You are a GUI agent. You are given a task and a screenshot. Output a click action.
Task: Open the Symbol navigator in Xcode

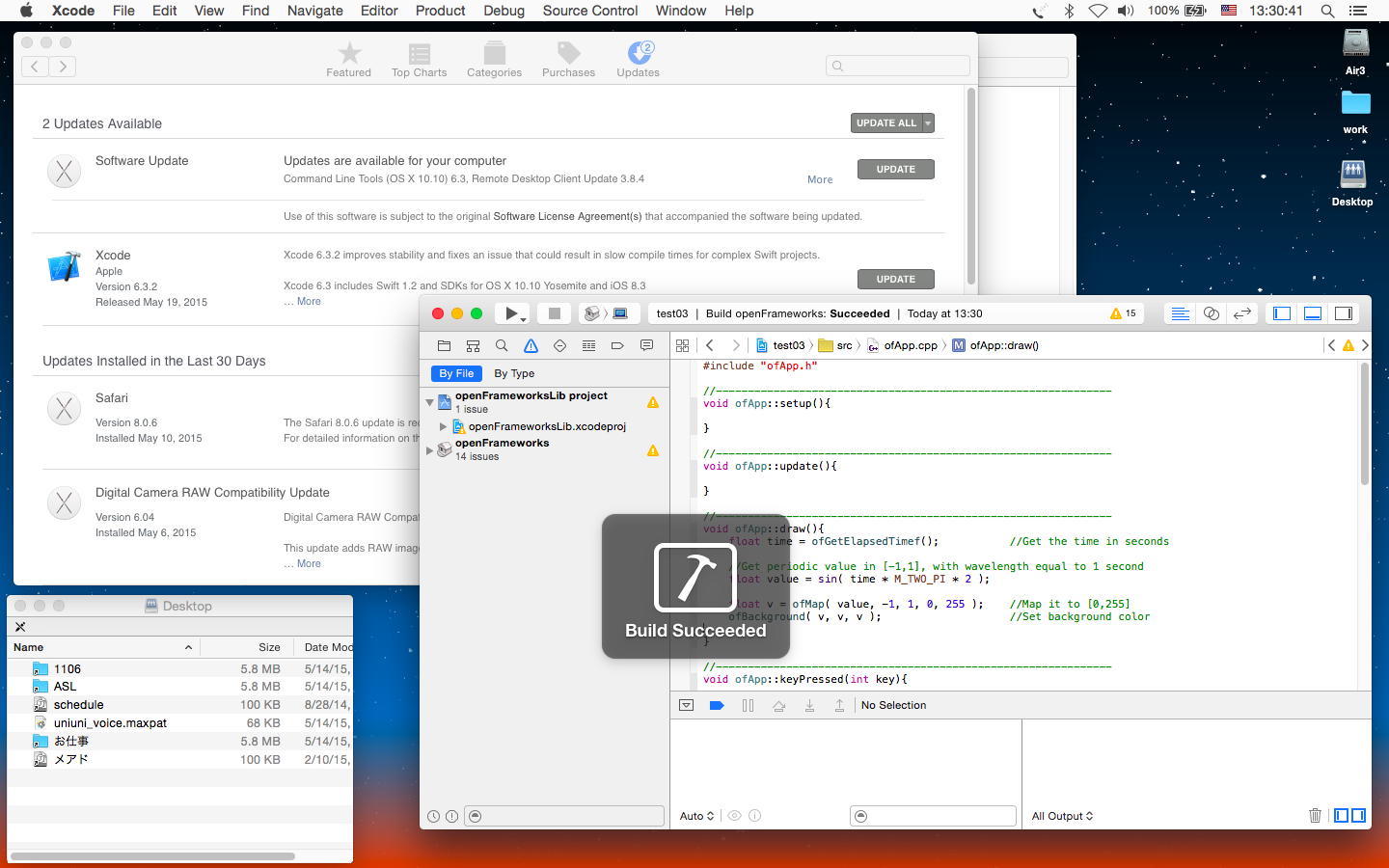473,345
